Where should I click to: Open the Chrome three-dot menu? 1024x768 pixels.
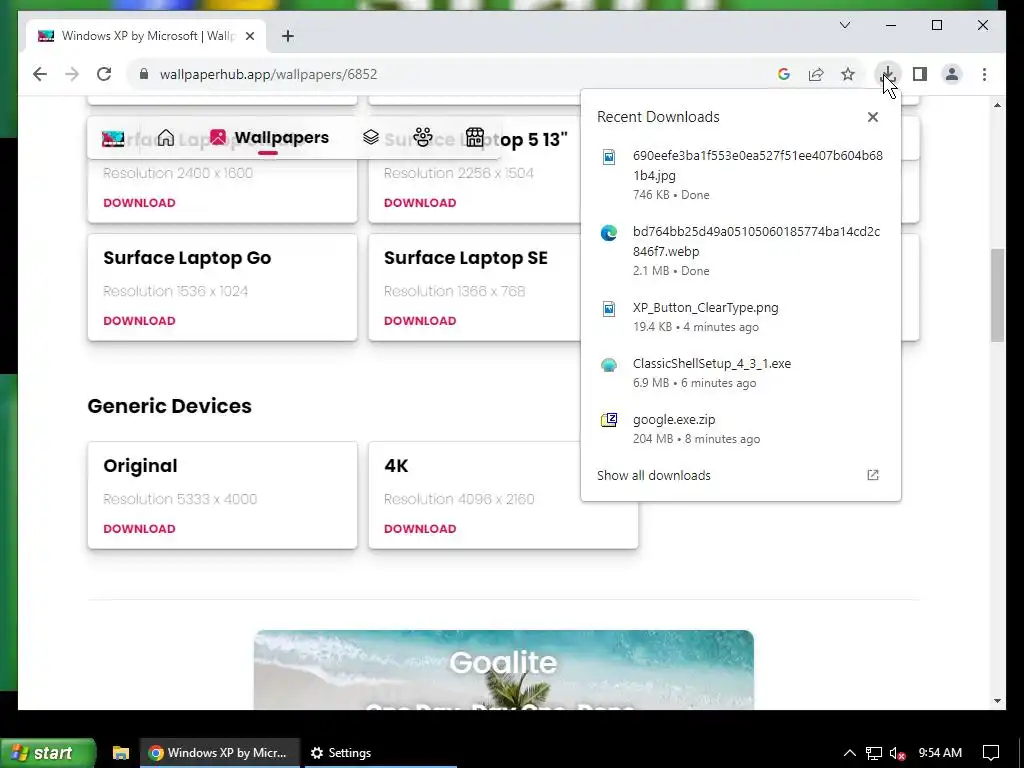point(984,74)
